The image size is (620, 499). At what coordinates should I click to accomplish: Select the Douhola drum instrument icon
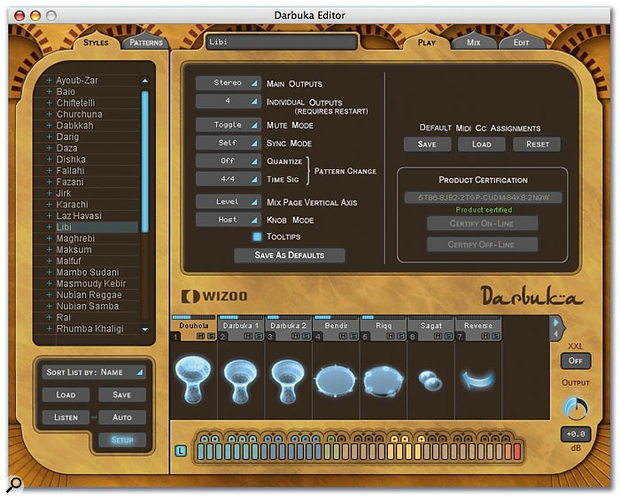pyautogui.click(x=193, y=379)
